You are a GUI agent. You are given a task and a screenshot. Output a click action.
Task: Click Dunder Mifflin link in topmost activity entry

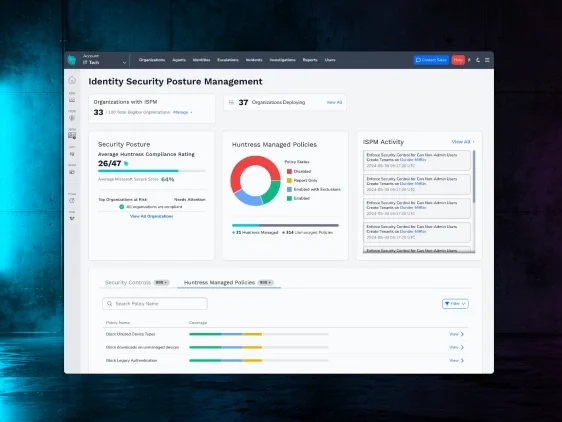(413, 160)
